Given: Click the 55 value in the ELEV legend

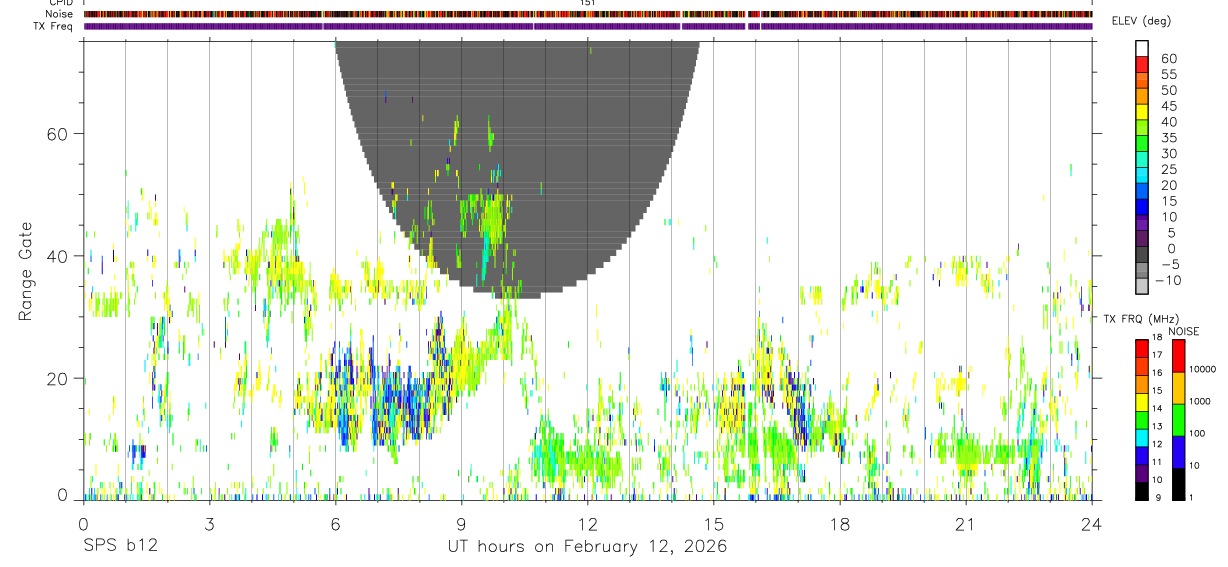Looking at the screenshot, I should coord(1168,74).
